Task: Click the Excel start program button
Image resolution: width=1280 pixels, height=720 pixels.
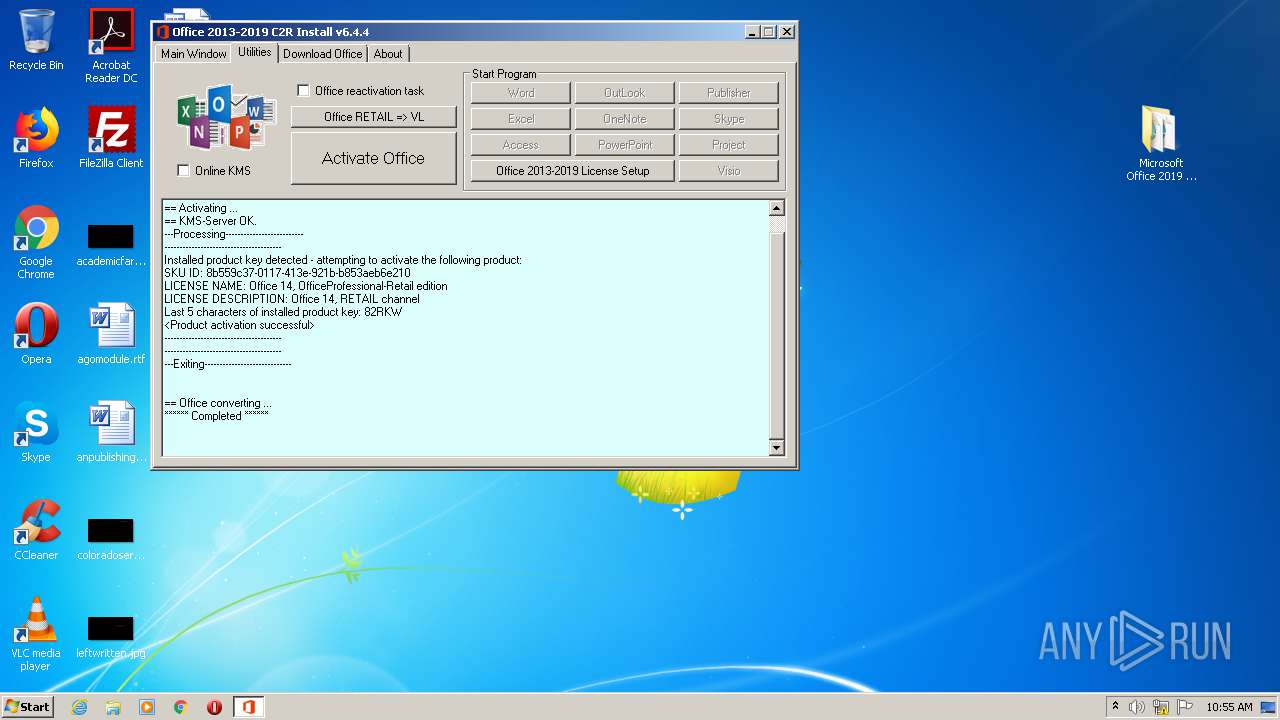Action: click(521, 119)
